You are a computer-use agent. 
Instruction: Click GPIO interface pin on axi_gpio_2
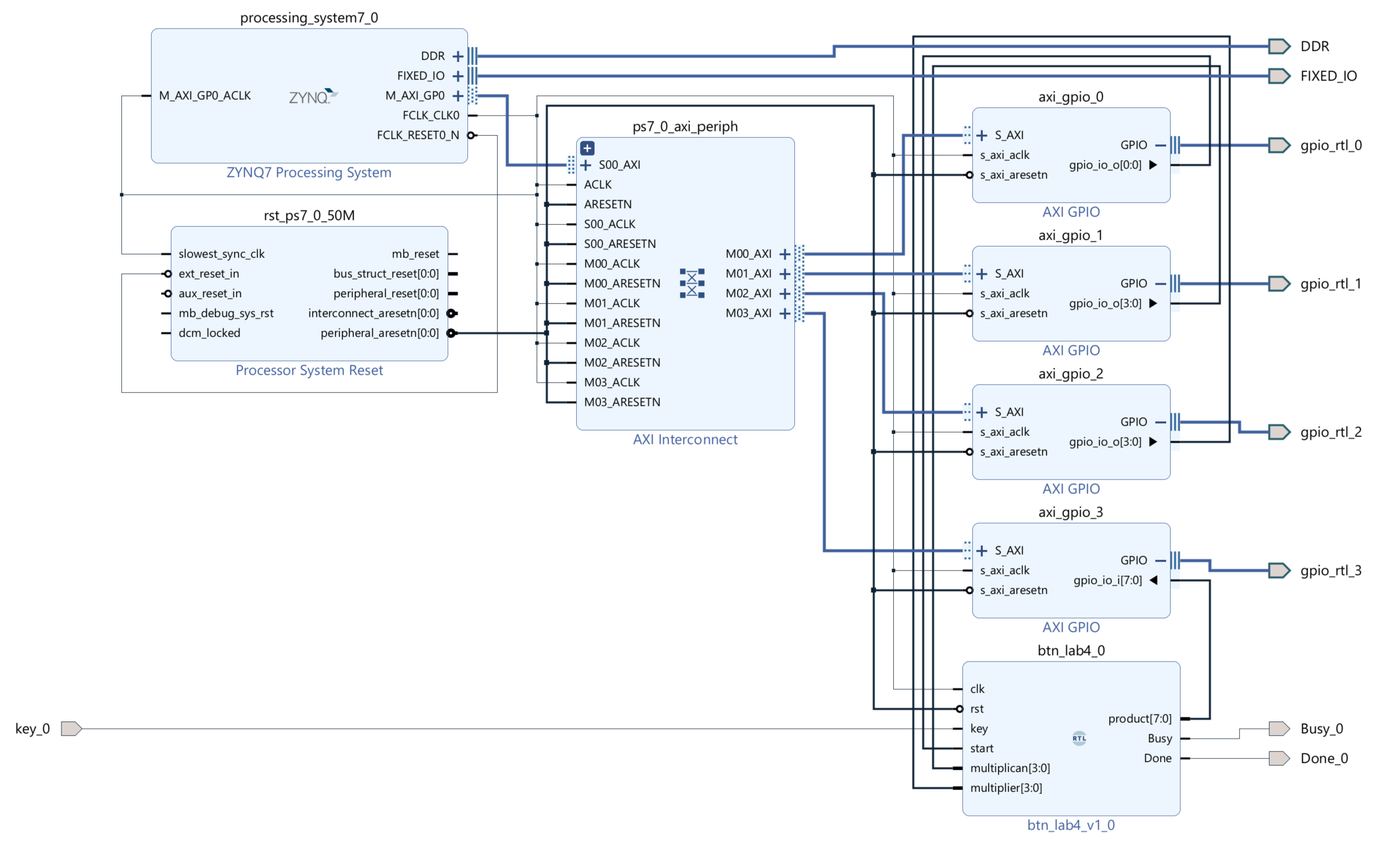(1175, 422)
